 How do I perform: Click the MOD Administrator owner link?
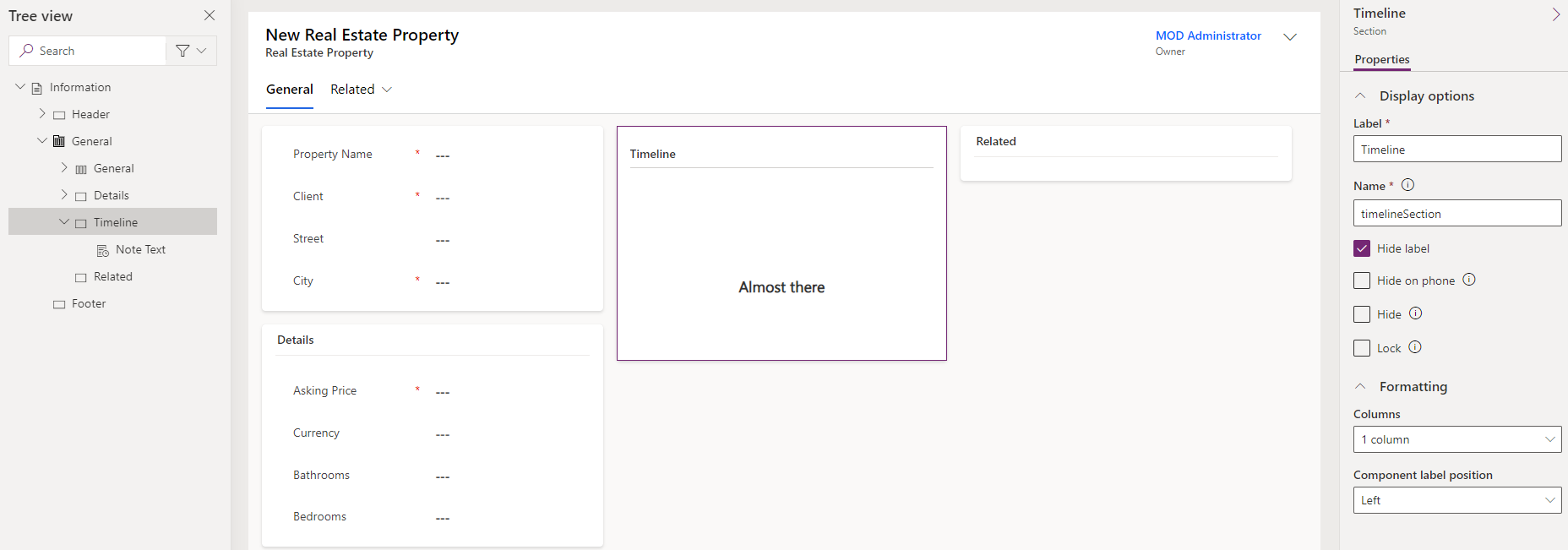pyautogui.click(x=1208, y=35)
